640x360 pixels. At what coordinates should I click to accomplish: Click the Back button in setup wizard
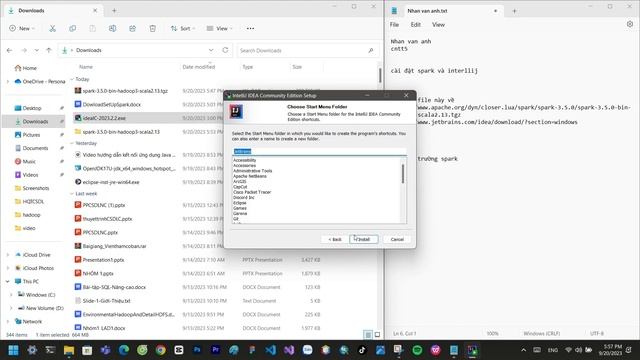[x=335, y=239]
